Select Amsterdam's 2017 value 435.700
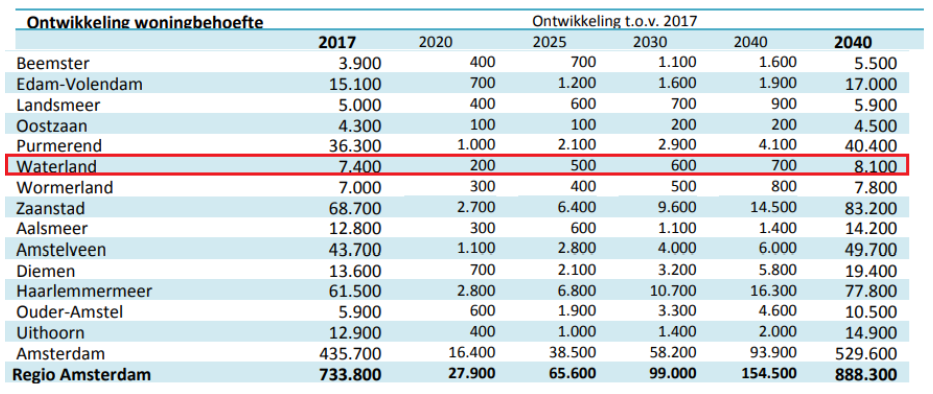 (346, 354)
